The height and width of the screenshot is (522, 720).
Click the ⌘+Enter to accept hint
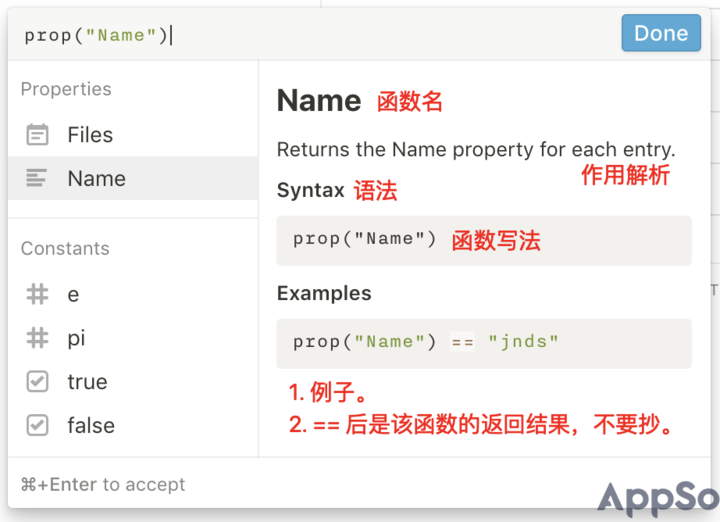[103, 484]
